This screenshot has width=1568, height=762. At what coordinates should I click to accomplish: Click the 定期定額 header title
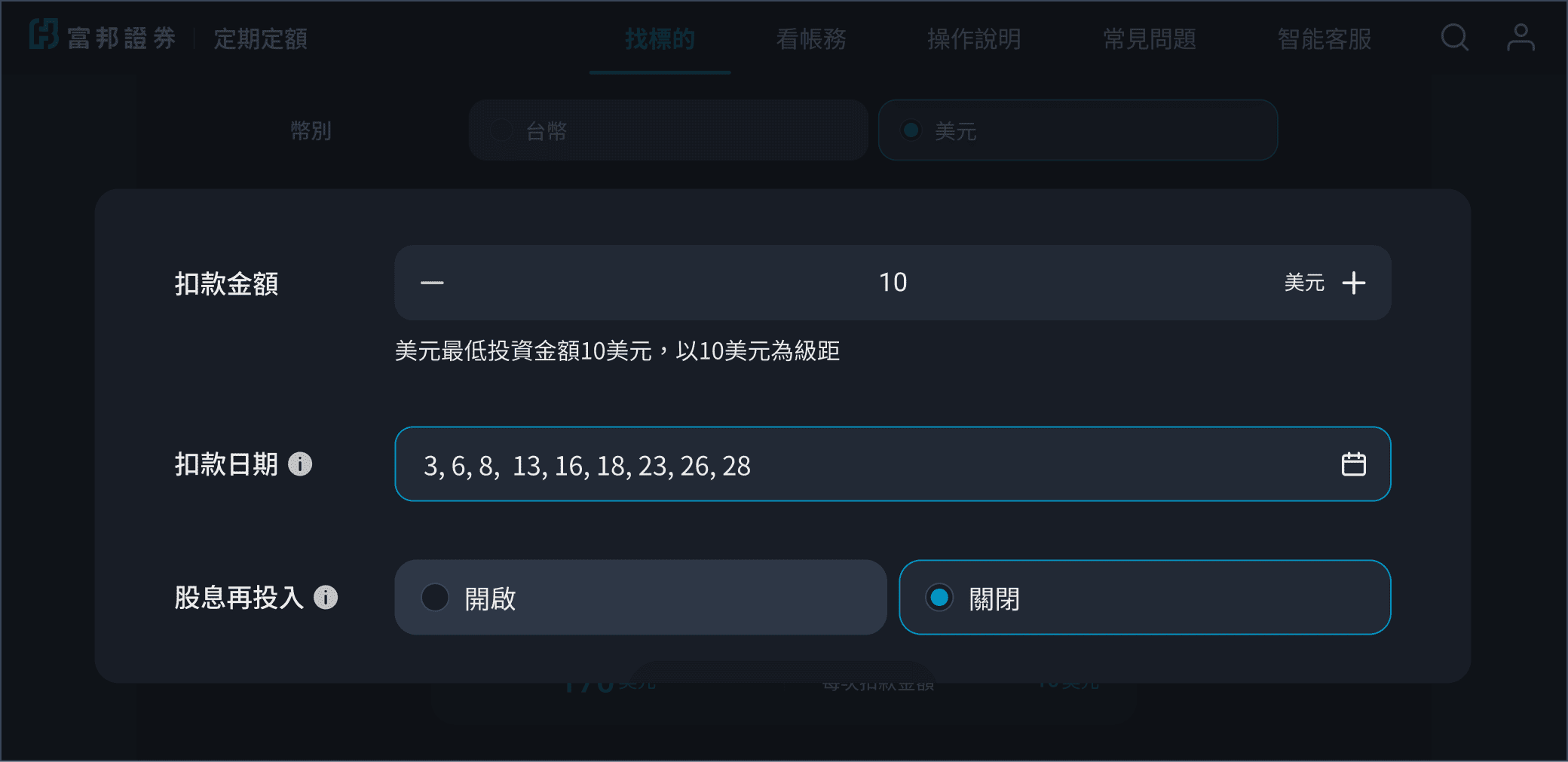[260, 39]
